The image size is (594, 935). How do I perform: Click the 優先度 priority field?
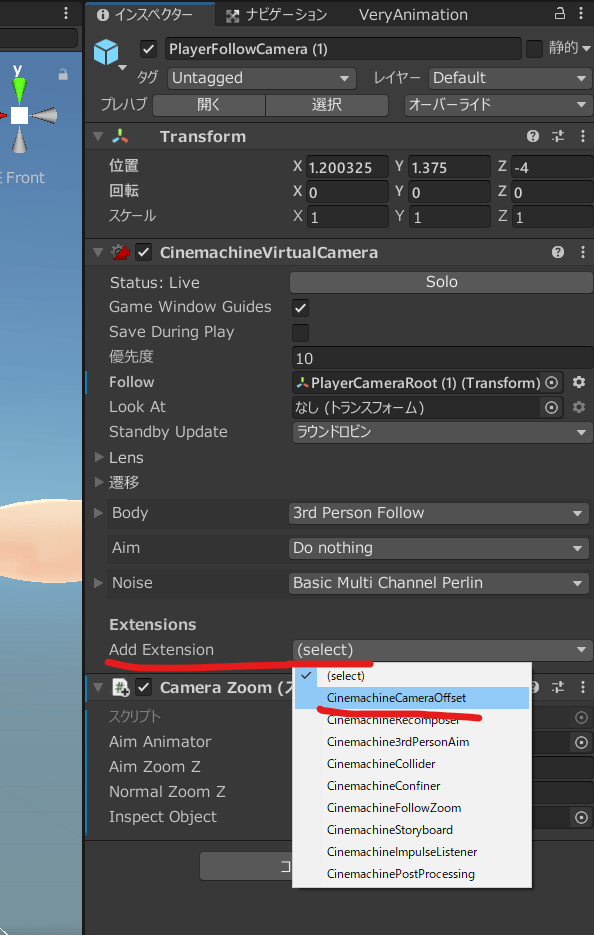point(443,358)
